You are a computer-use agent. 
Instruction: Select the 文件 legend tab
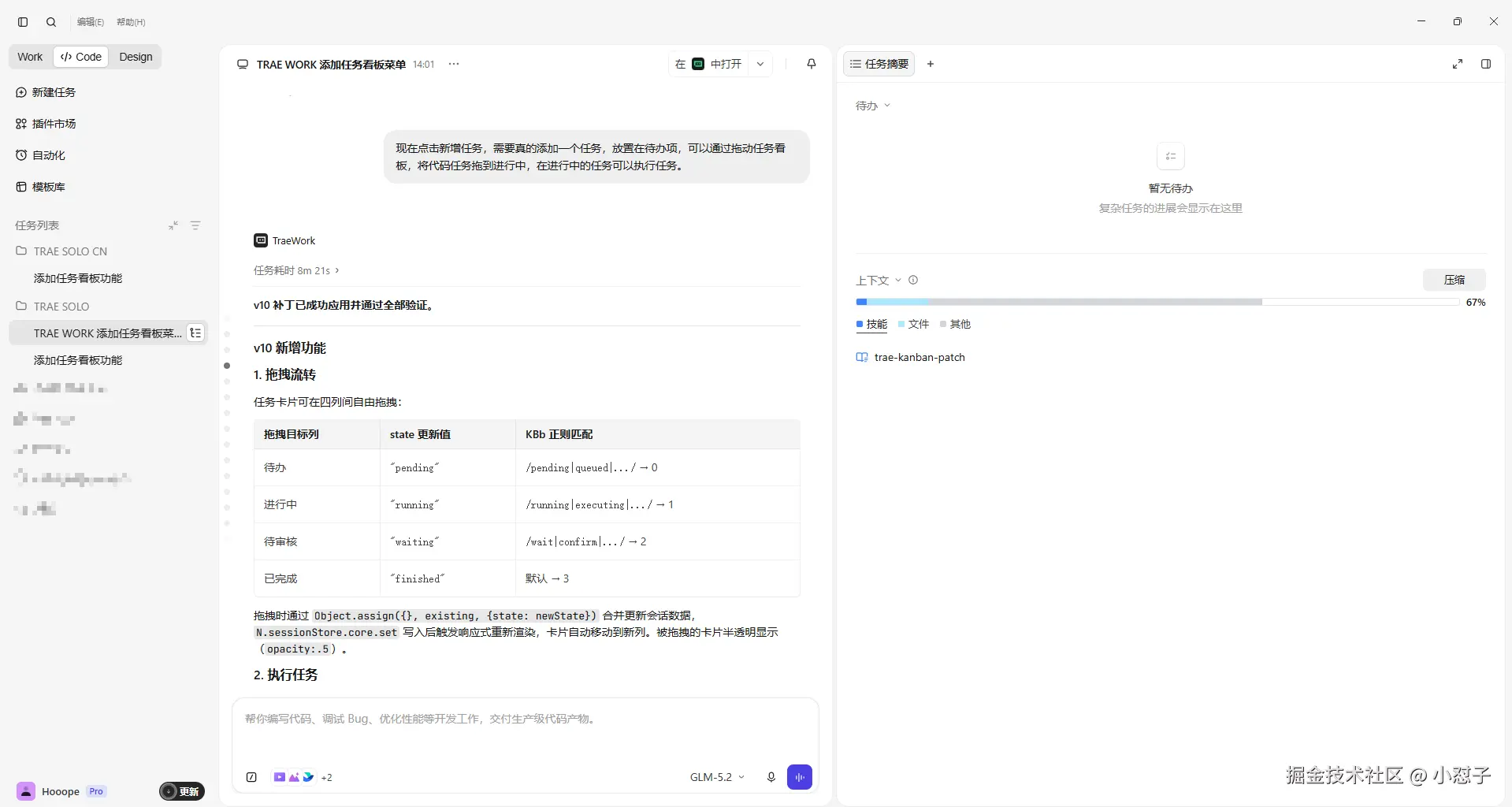(x=913, y=324)
